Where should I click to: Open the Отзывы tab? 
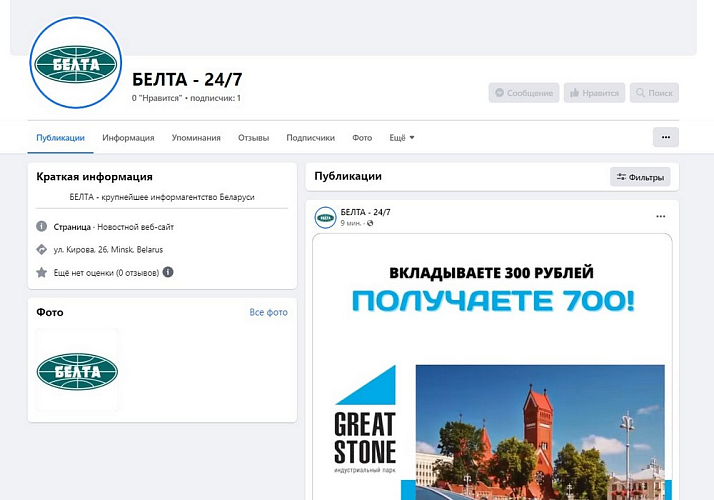click(253, 138)
